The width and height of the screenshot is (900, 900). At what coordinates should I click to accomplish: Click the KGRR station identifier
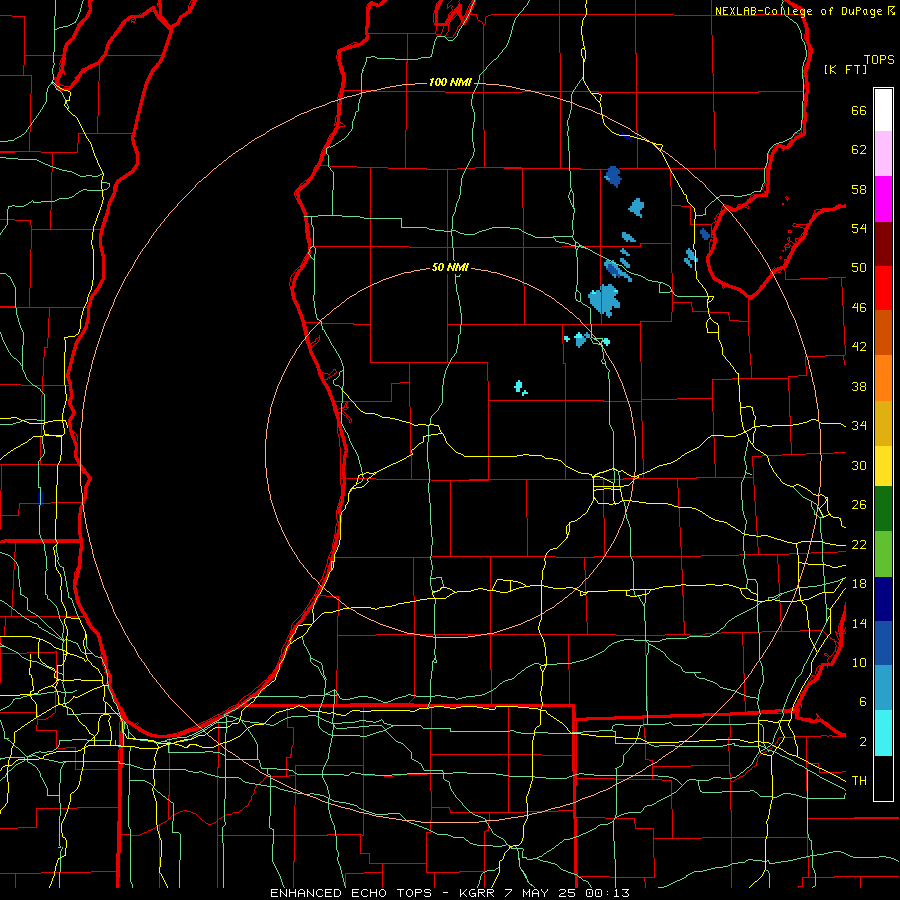(x=476, y=893)
